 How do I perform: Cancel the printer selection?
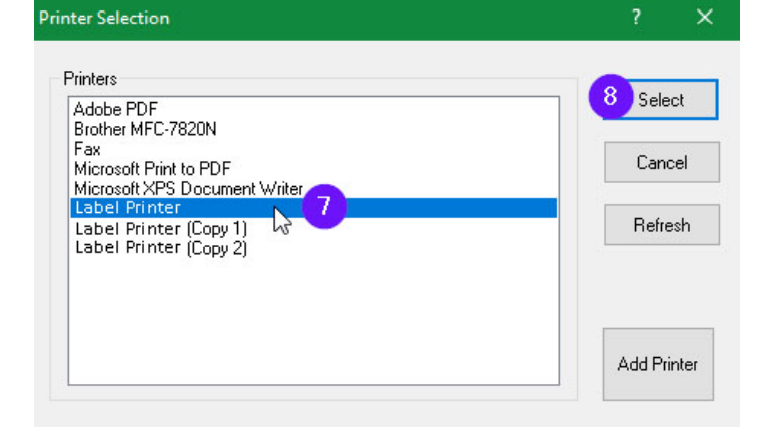pos(661,162)
